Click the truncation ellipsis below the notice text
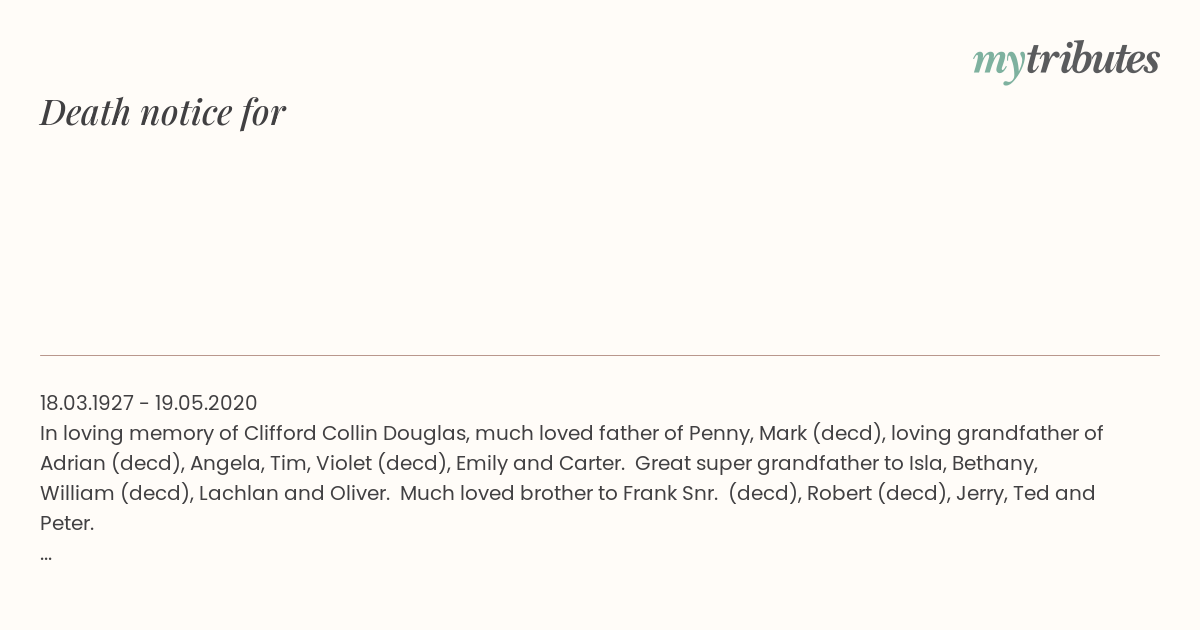This screenshot has height=630, width=1200. [46, 554]
